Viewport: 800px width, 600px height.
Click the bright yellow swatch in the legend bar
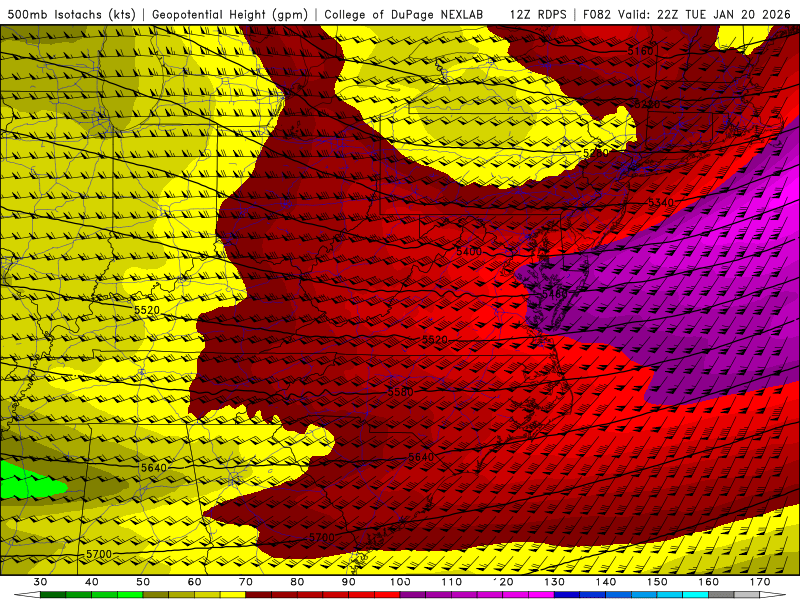[233, 593]
